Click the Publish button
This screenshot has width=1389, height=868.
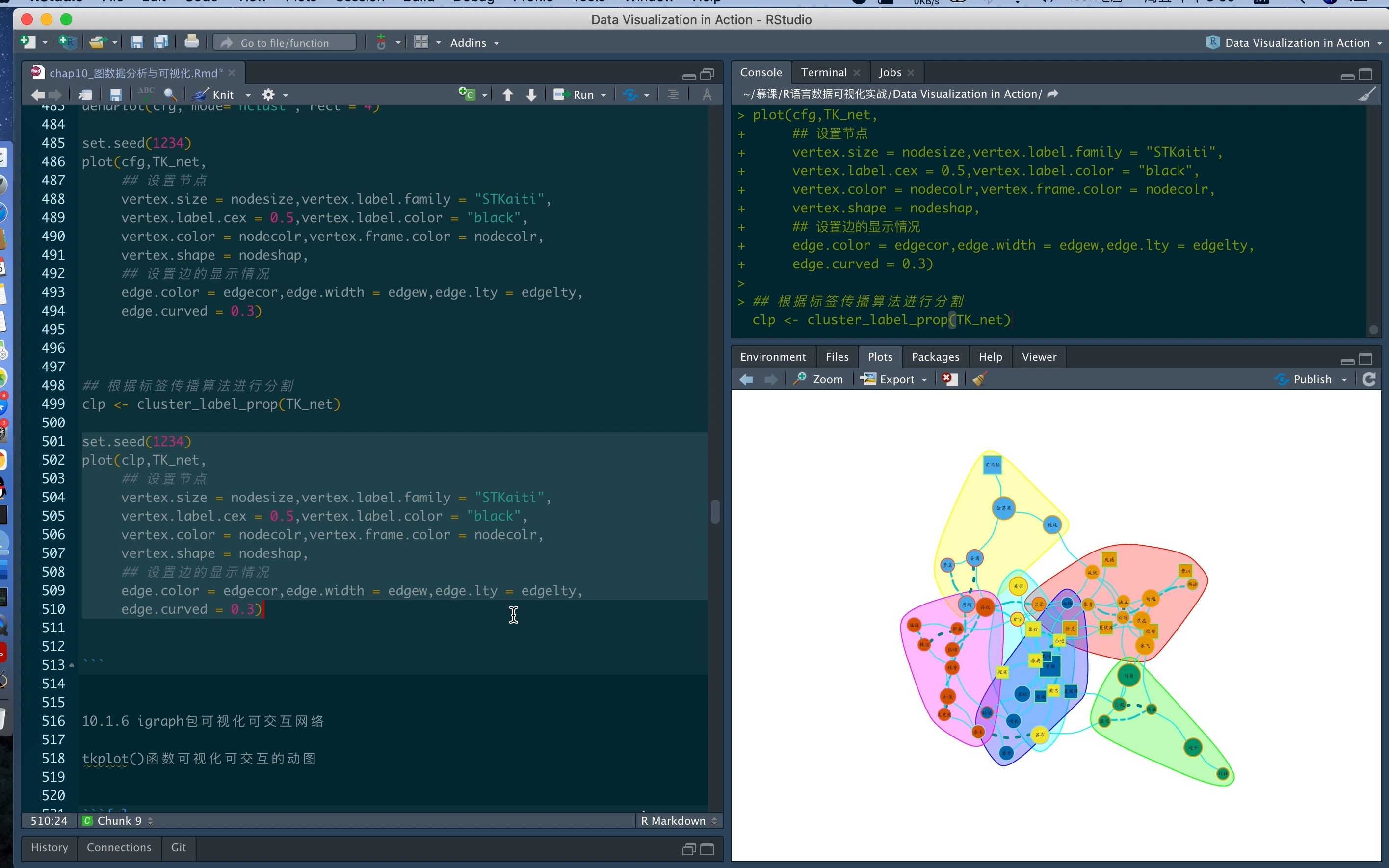pyautogui.click(x=1308, y=378)
